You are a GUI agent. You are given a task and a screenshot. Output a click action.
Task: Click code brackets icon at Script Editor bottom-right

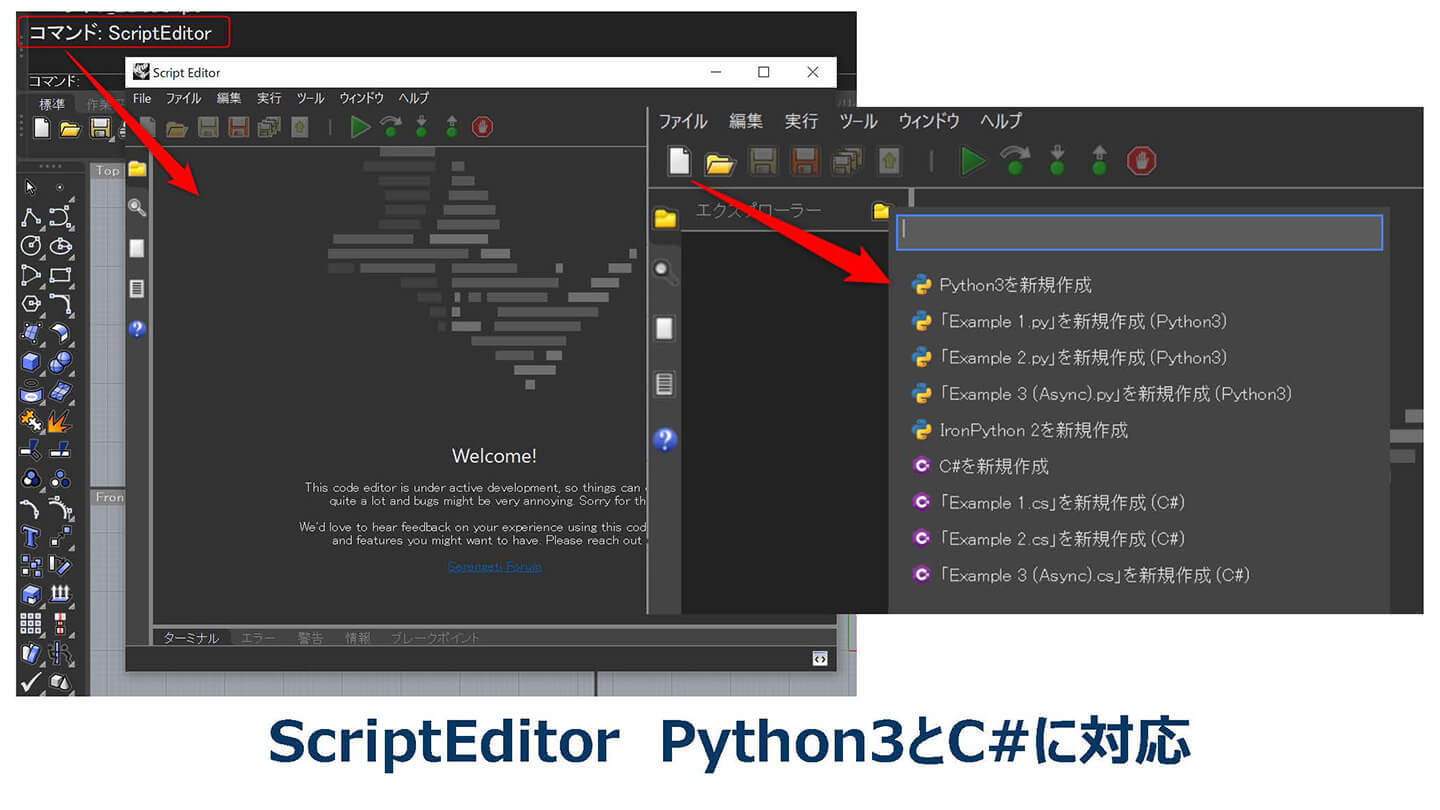coord(819,658)
